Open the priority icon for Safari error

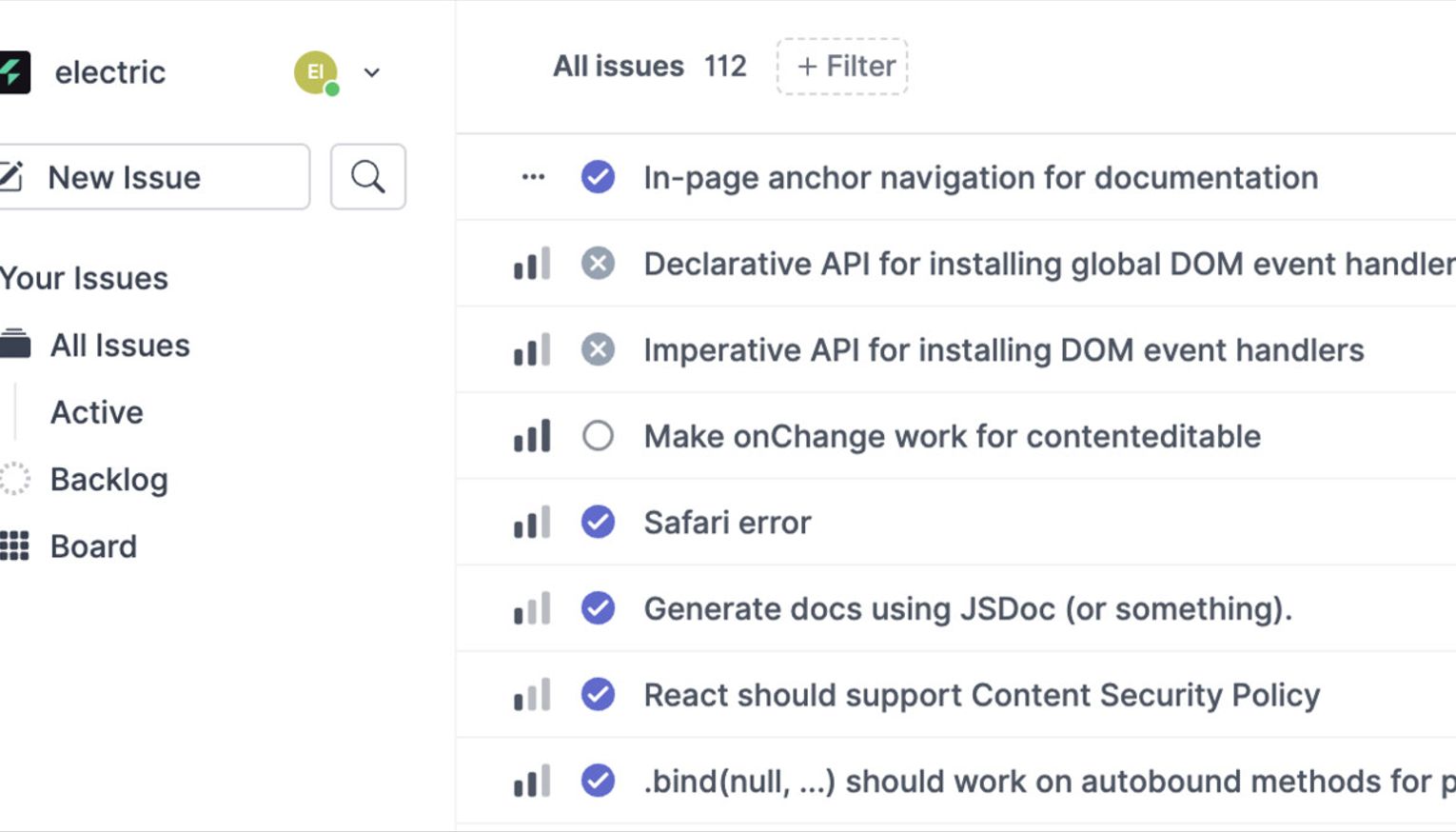click(532, 523)
